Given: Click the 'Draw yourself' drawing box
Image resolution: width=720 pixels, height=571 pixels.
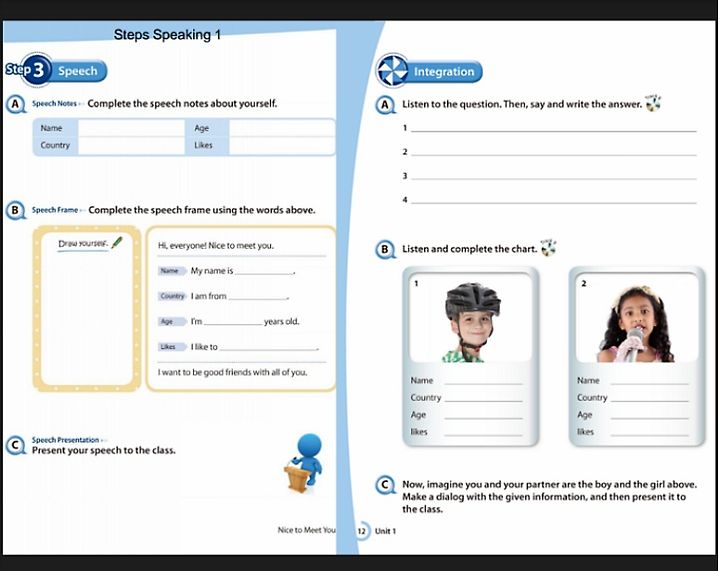Looking at the screenshot, I should [87, 309].
